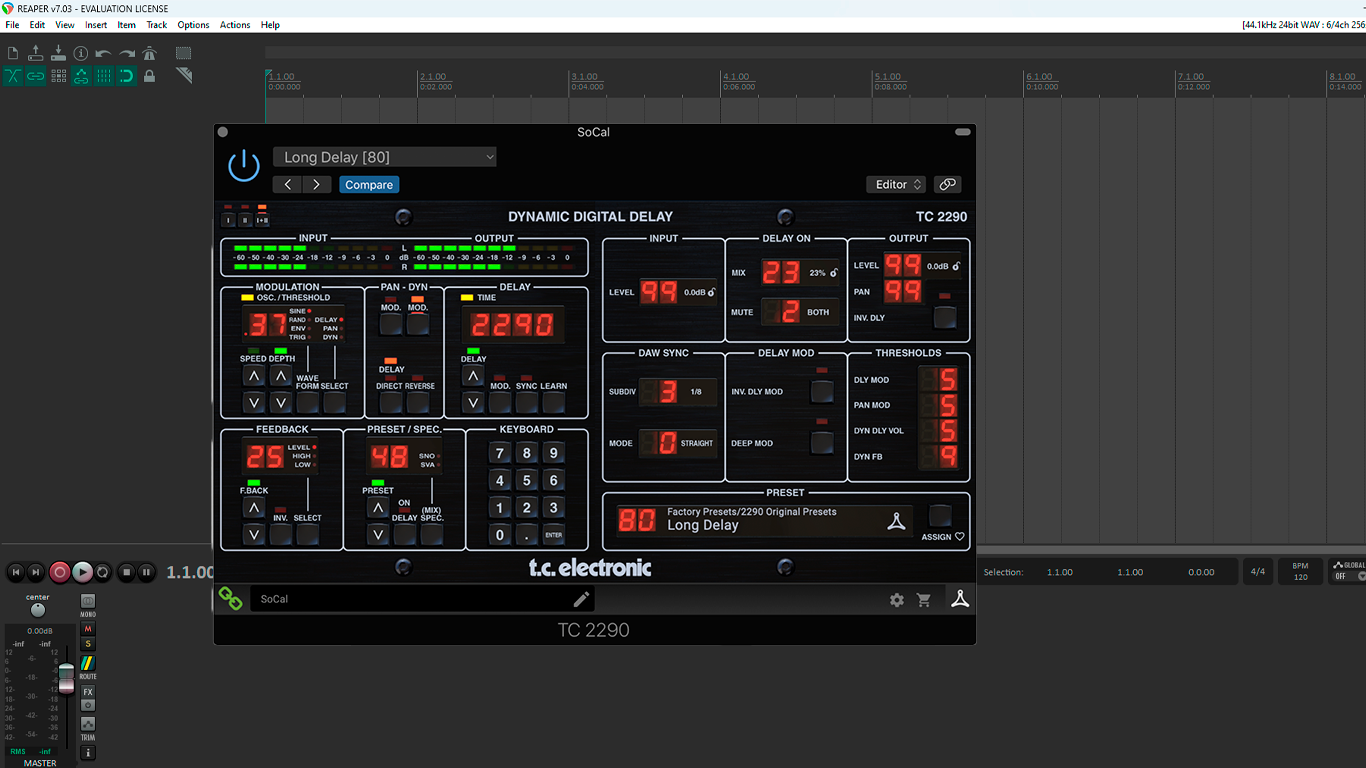The image size is (1366, 768).
Task: Click the DELAY ON MIX value 23
Action: (x=783, y=272)
